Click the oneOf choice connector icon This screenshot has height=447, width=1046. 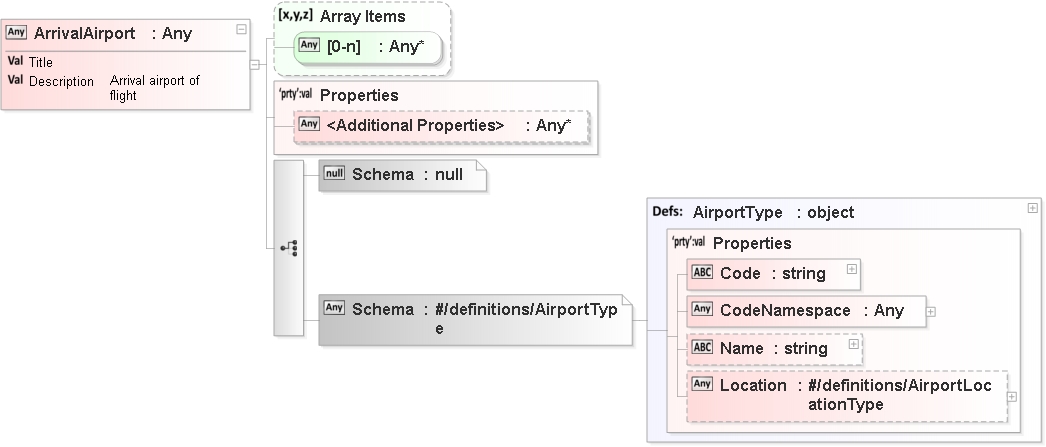tap(289, 248)
